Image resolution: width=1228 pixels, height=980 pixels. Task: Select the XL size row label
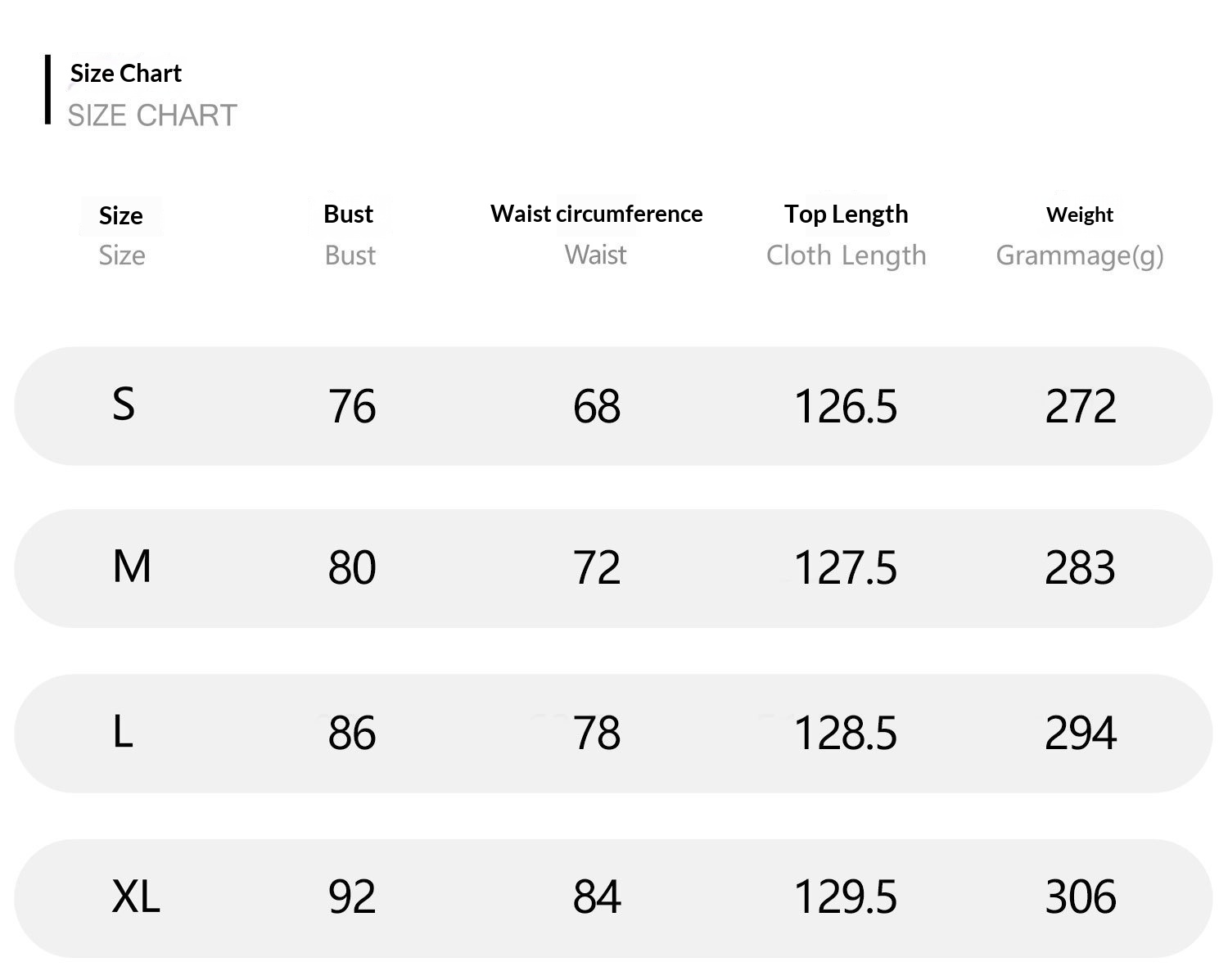(136, 896)
